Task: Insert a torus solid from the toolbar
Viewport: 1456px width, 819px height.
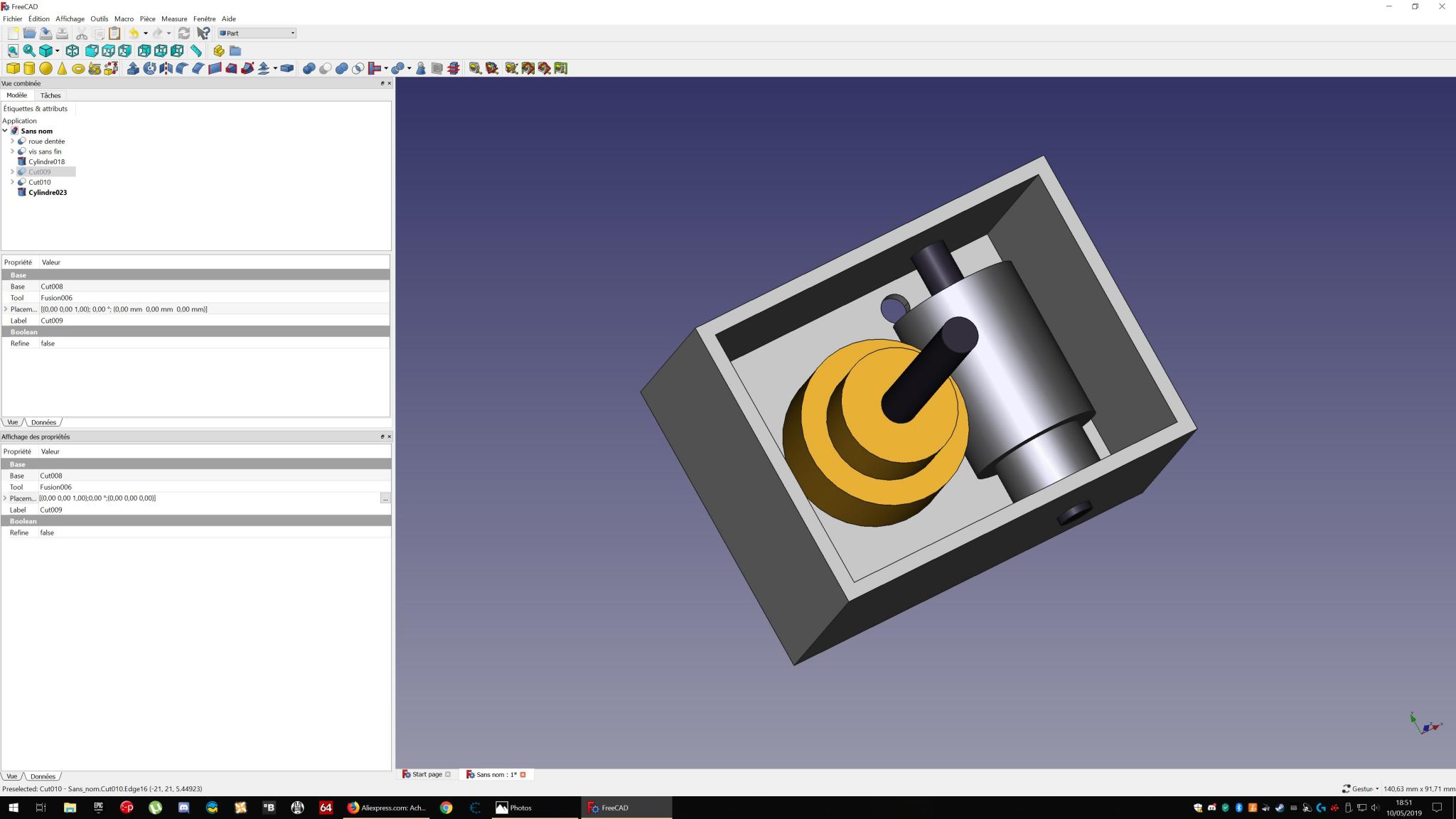Action: [78, 68]
